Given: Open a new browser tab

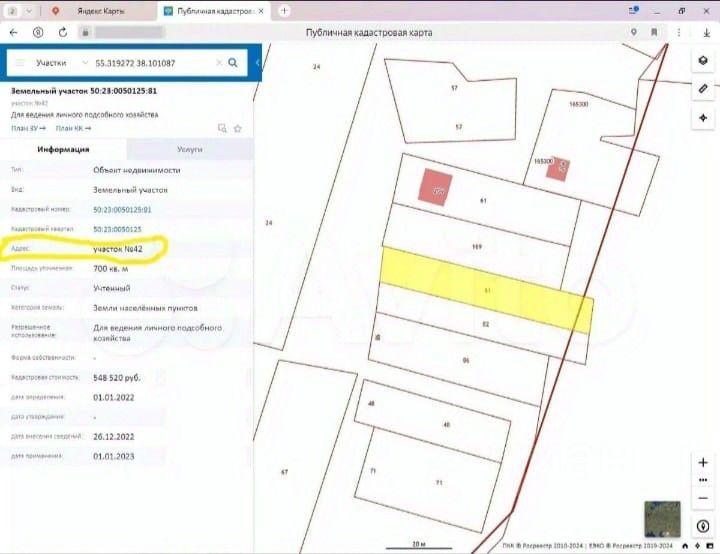Looking at the screenshot, I should (x=284, y=11).
